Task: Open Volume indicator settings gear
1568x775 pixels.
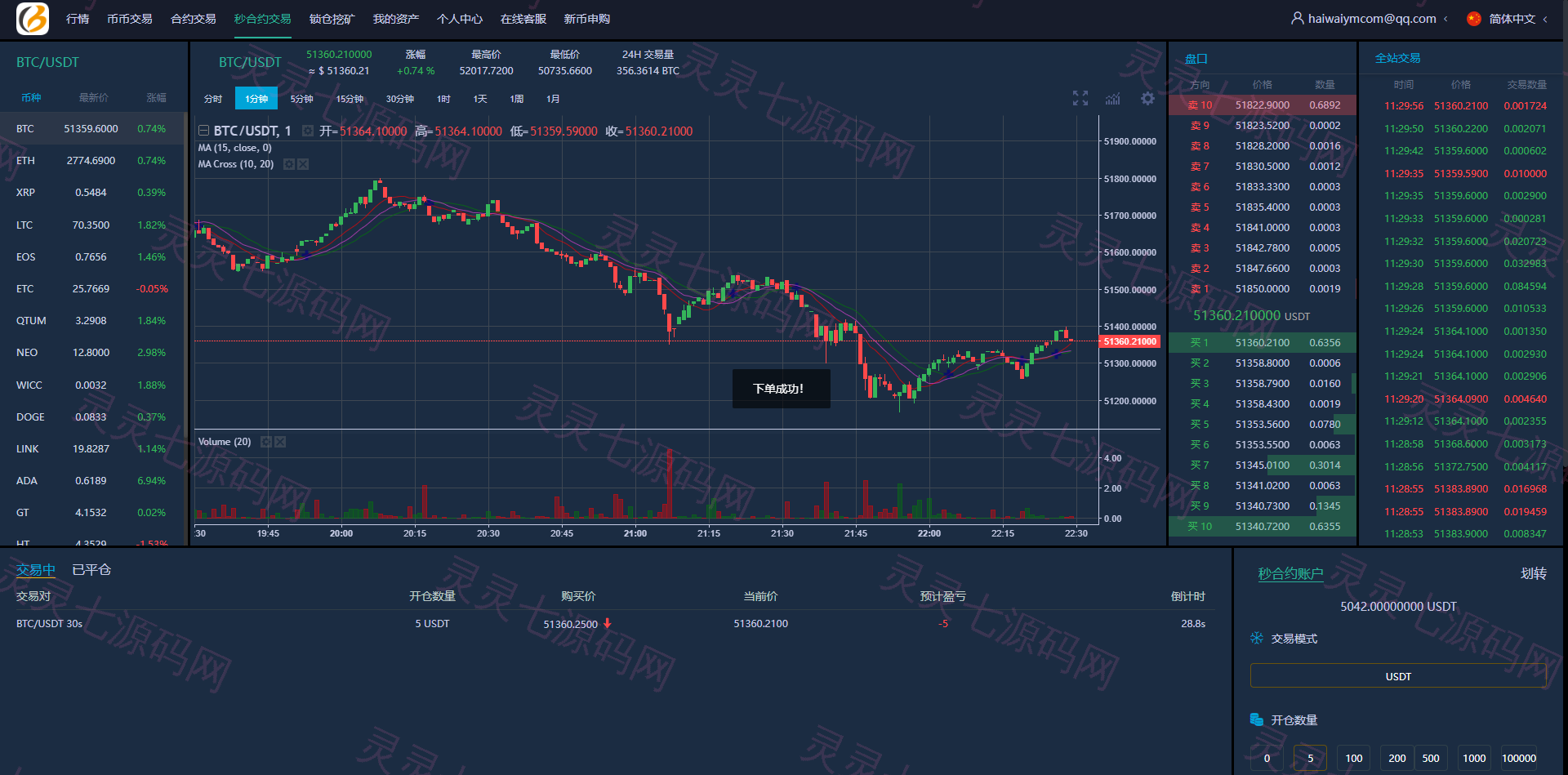Action: (266, 442)
